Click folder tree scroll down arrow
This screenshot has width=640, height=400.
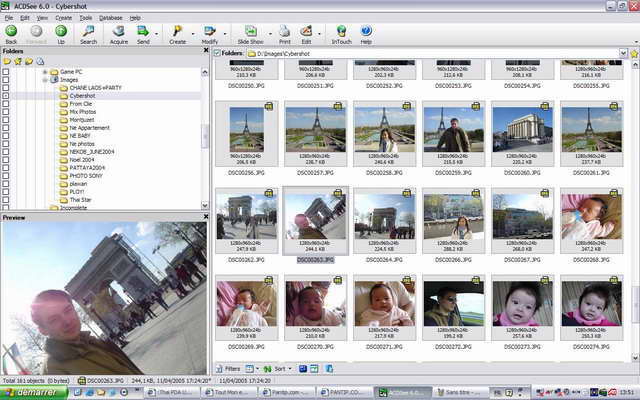coord(204,205)
